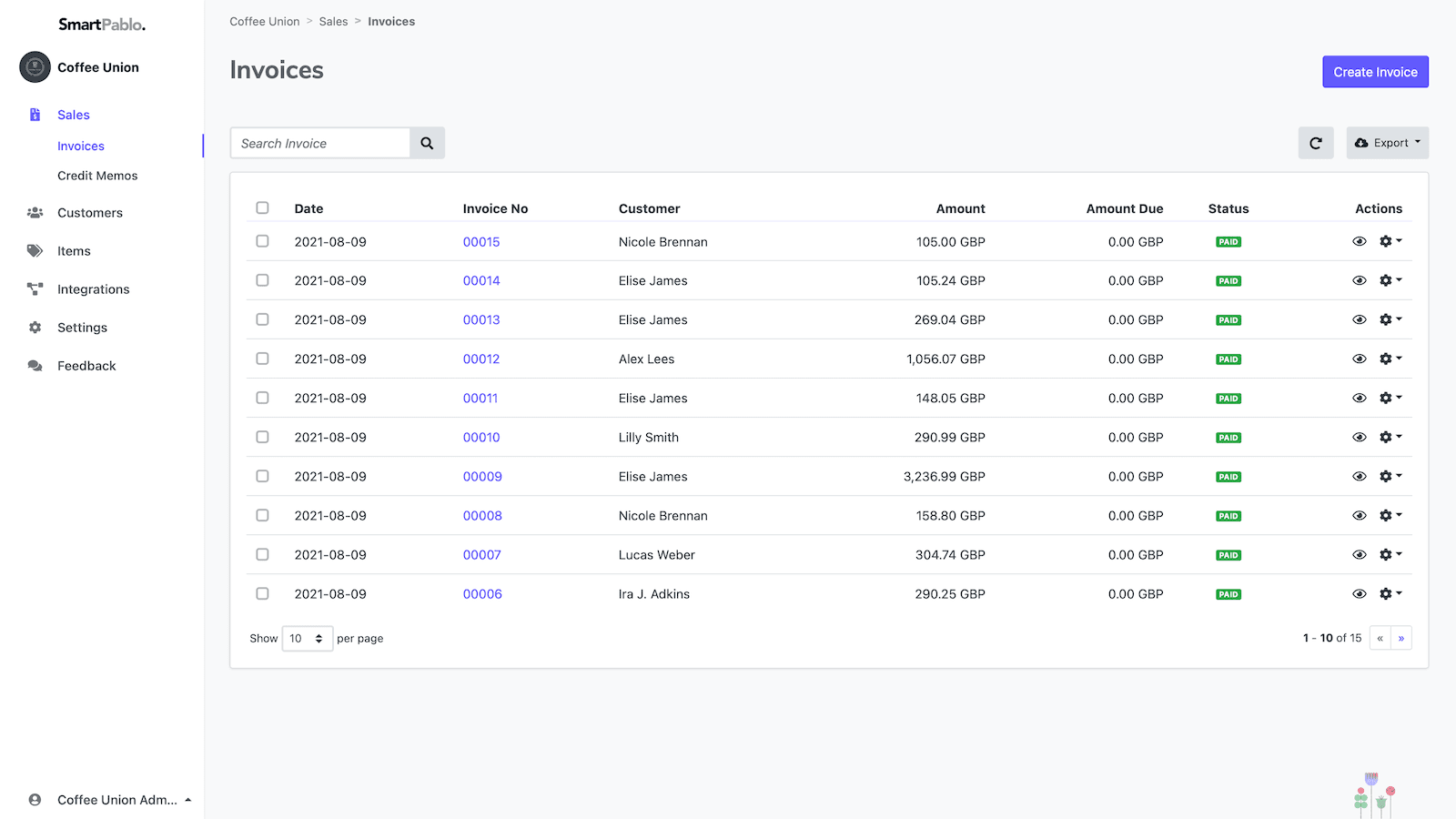Open invoice 00012 link
Image resolution: width=1456 pixels, height=819 pixels.
click(480, 359)
